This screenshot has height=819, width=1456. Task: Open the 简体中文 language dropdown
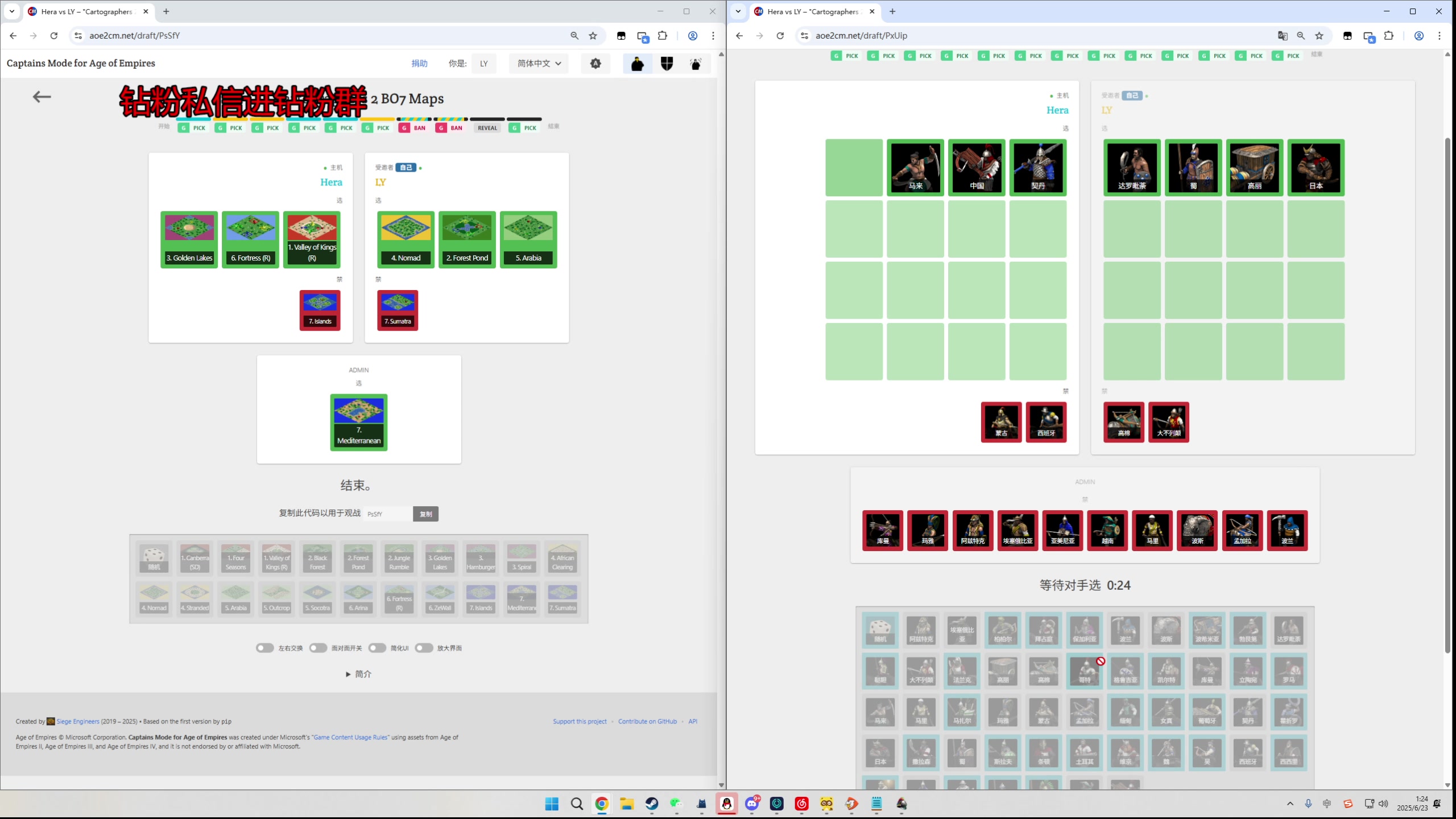[539, 63]
